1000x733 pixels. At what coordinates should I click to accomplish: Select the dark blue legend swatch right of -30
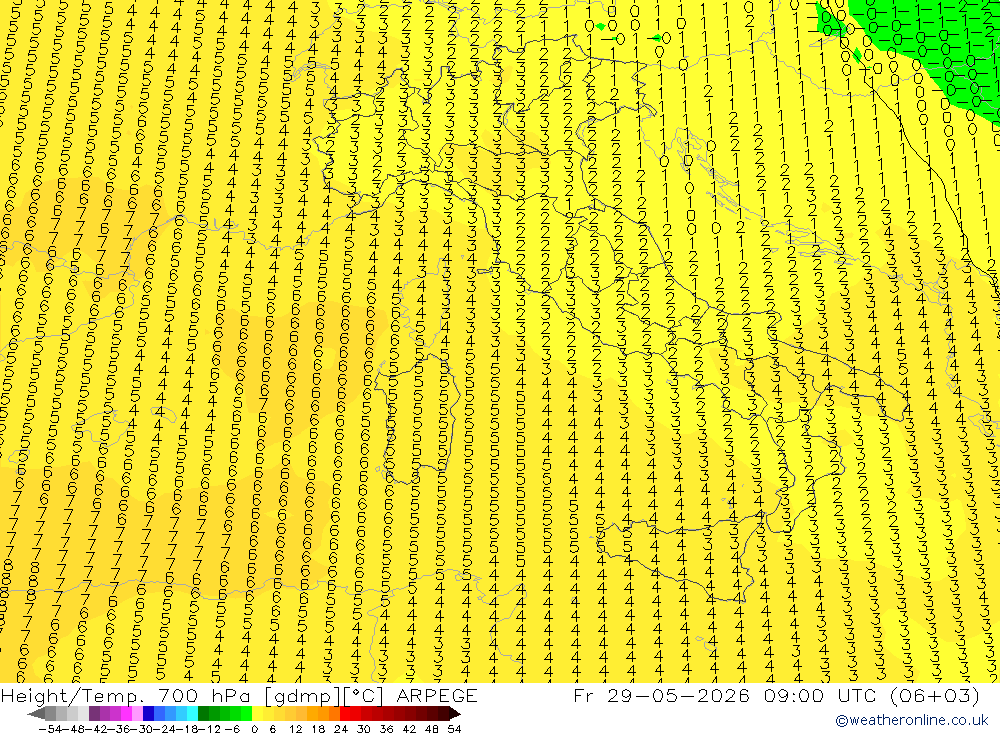149,714
